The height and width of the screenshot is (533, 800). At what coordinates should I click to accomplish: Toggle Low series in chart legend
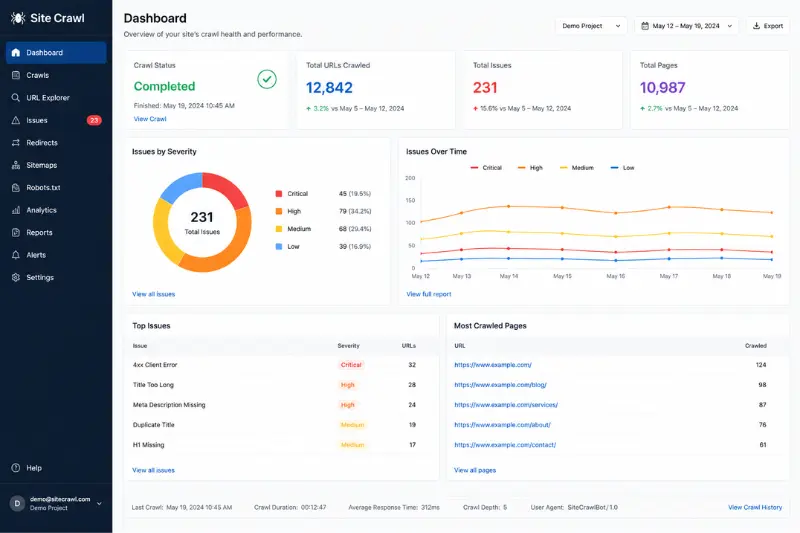point(622,168)
